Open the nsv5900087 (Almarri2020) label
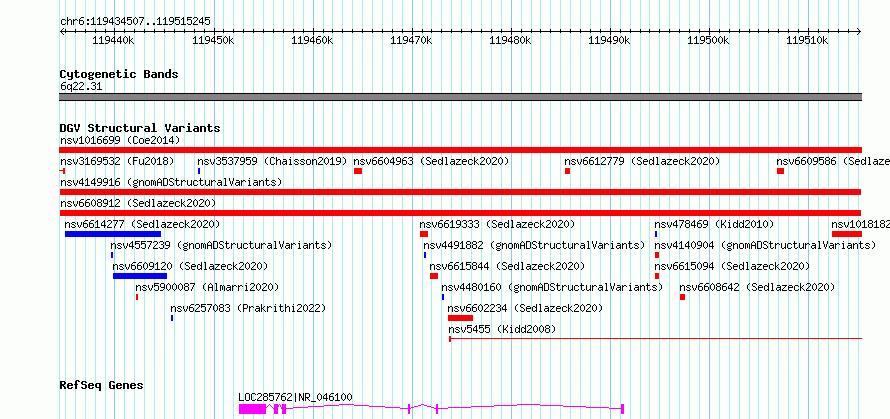This screenshot has width=890, height=419. click(207, 287)
